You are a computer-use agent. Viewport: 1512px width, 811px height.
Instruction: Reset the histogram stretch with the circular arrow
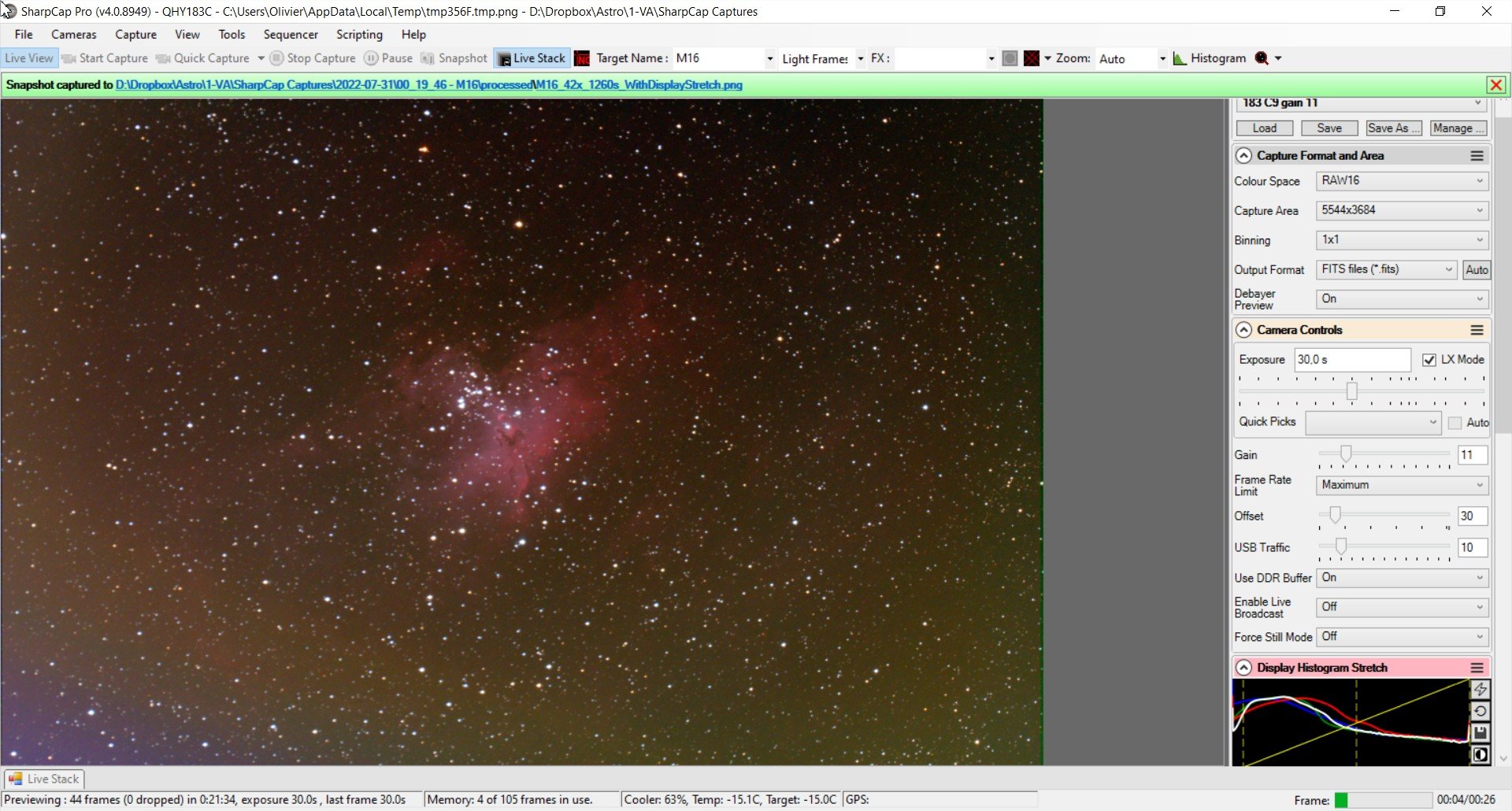[1480, 711]
